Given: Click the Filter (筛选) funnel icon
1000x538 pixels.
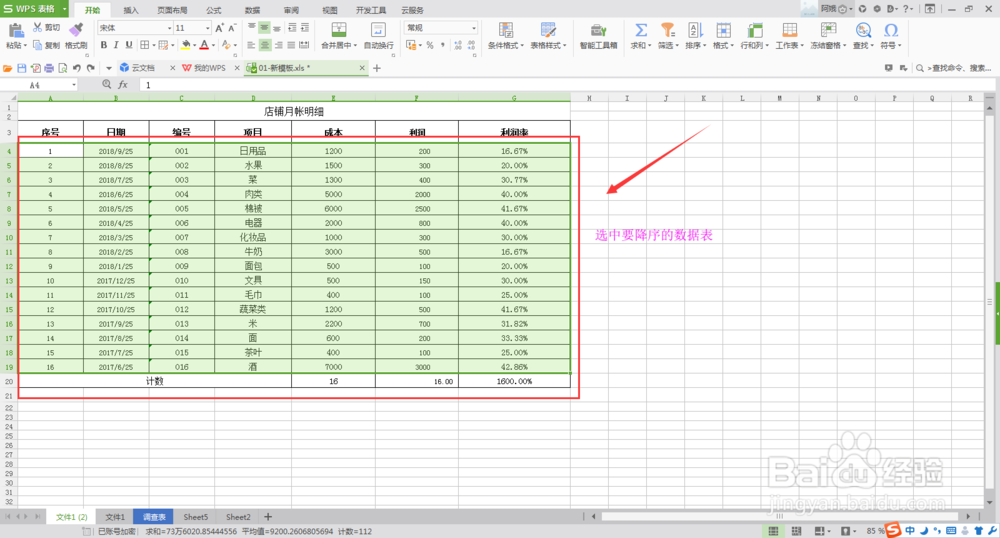Looking at the screenshot, I should (x=667, y=30).
